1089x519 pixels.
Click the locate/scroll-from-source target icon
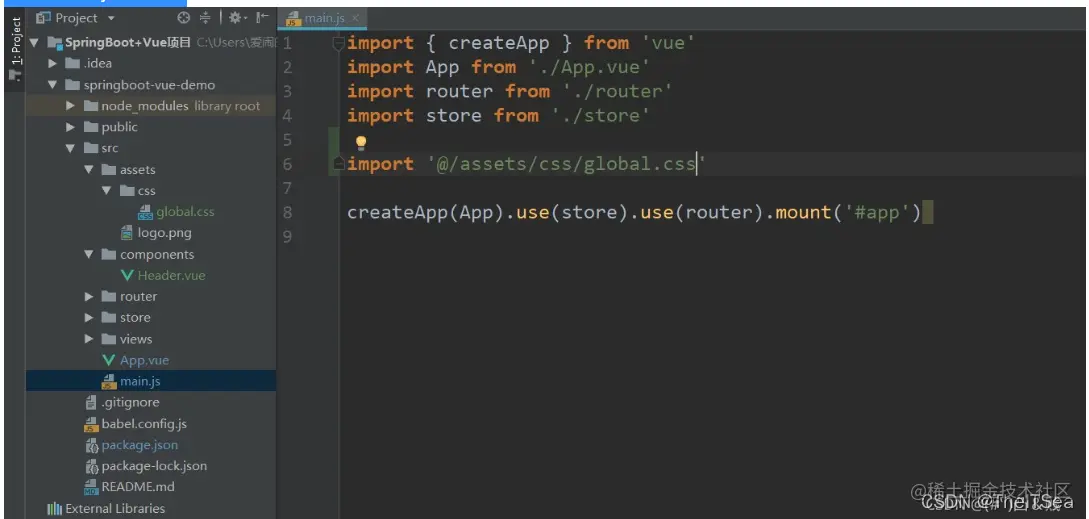pyautogui.click(x=183, y=18)
